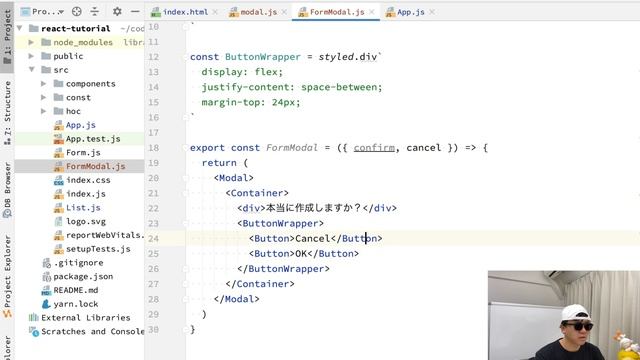Select reportWebVitals file in project tree
The width and height of the screenshot is (640, 360).
(105, 235)
